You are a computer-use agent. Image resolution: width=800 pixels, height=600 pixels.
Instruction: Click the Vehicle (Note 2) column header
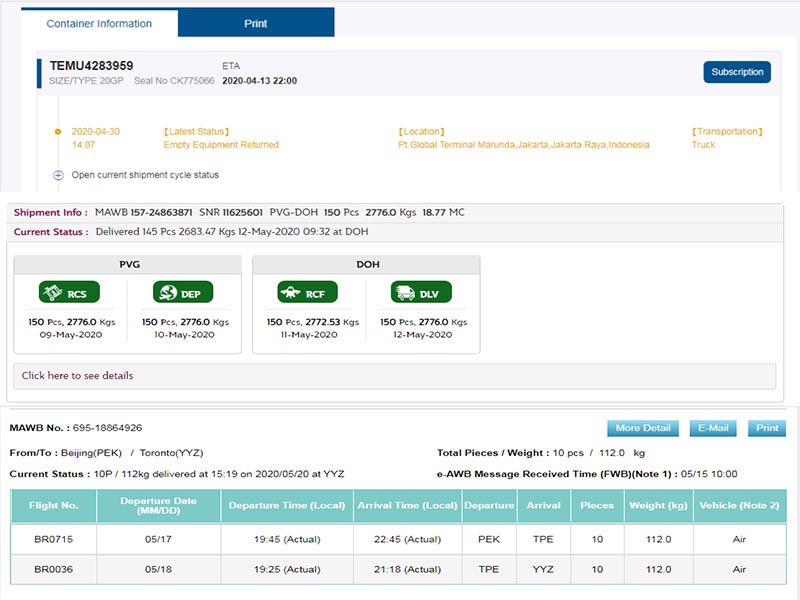(x=739, y=506)
